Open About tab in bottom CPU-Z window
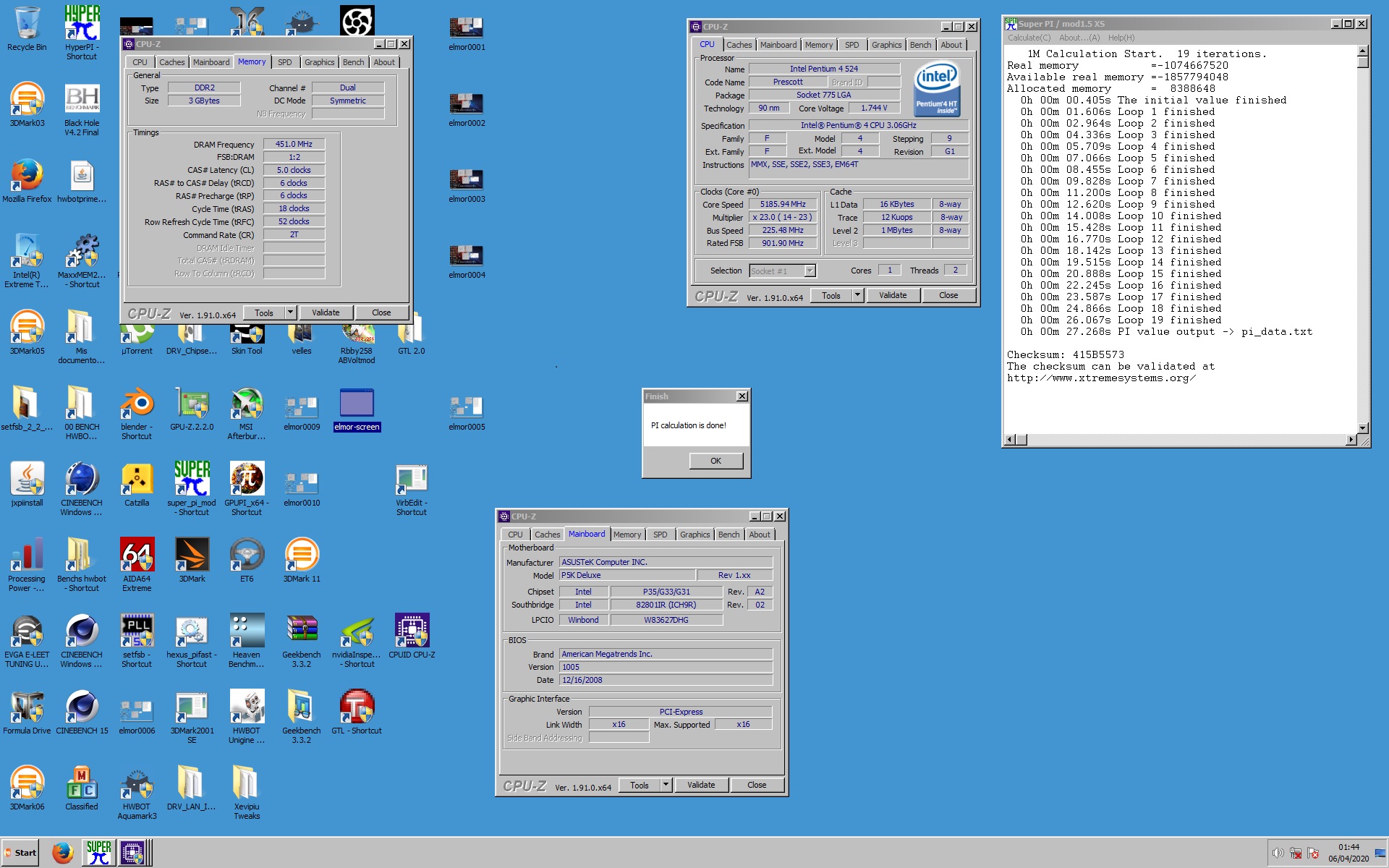The width and height of the screenshot is (1389, 868). pos(760,535)
